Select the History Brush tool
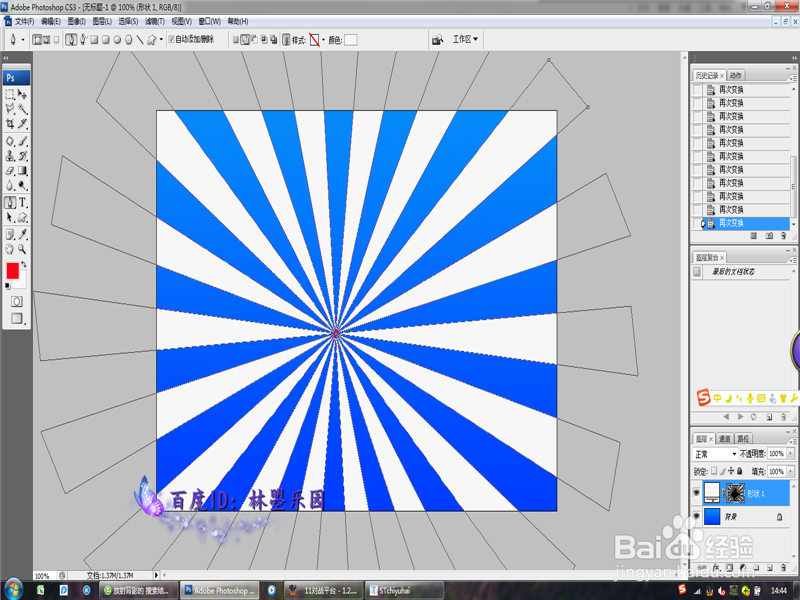This screenshot has height=600, width=800. point(22,156)
